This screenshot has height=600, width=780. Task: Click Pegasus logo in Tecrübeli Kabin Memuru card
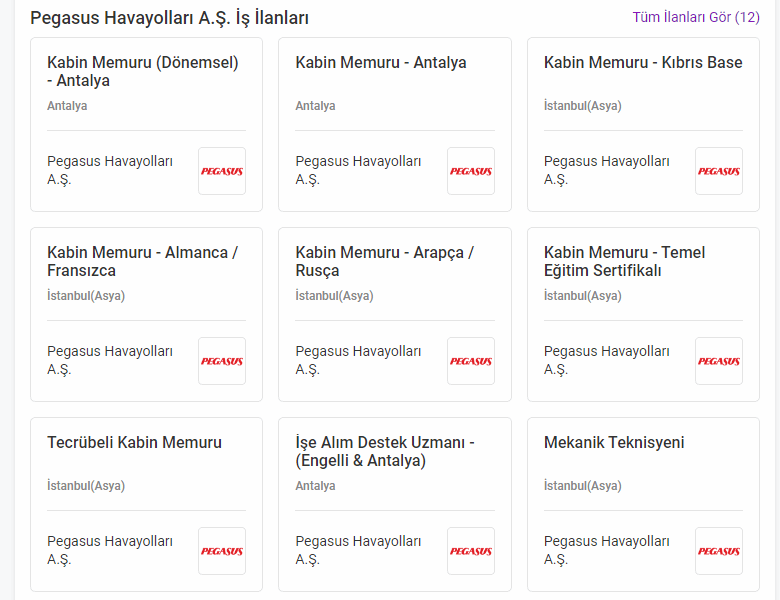[x=222, y=551]
